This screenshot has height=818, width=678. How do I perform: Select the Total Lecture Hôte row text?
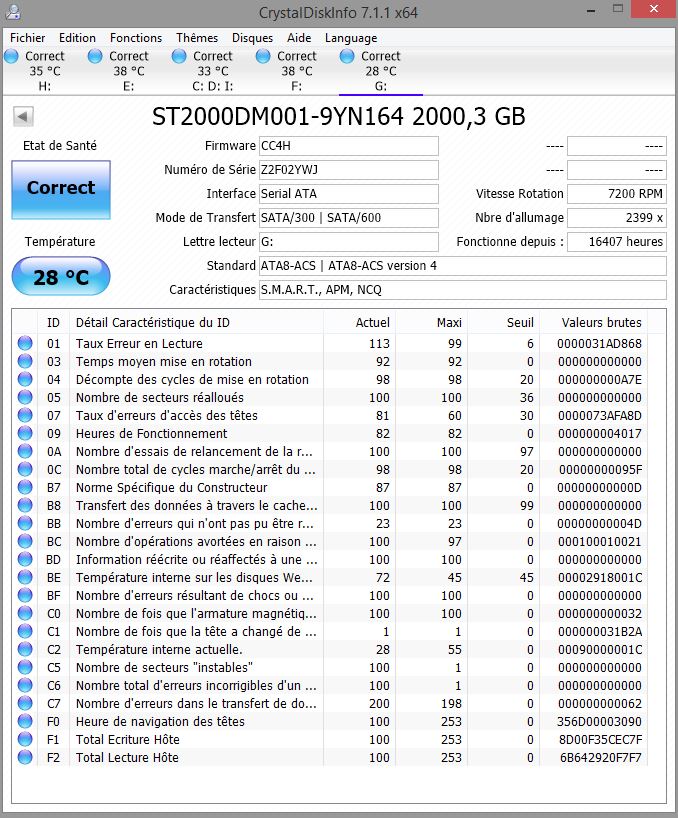tap(127, 757)
